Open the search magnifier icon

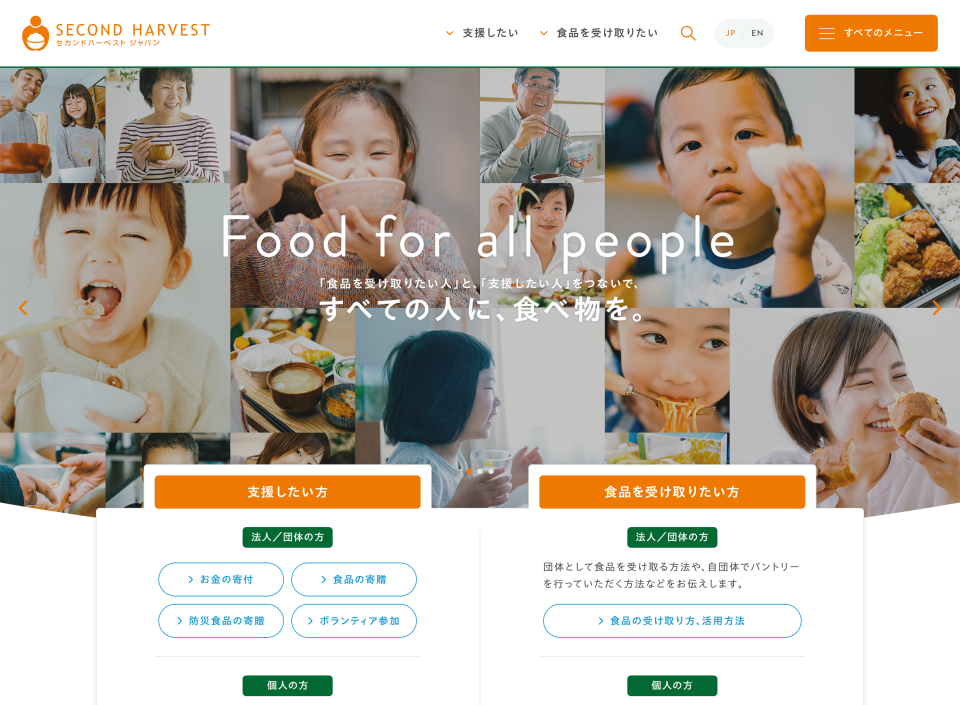[688, 33]
